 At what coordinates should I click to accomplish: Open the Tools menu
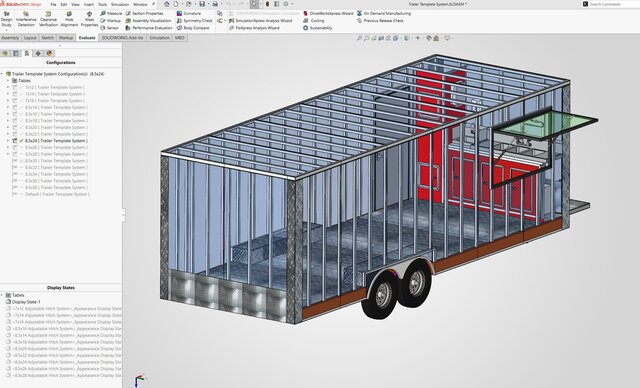click(x=102, y=4)
